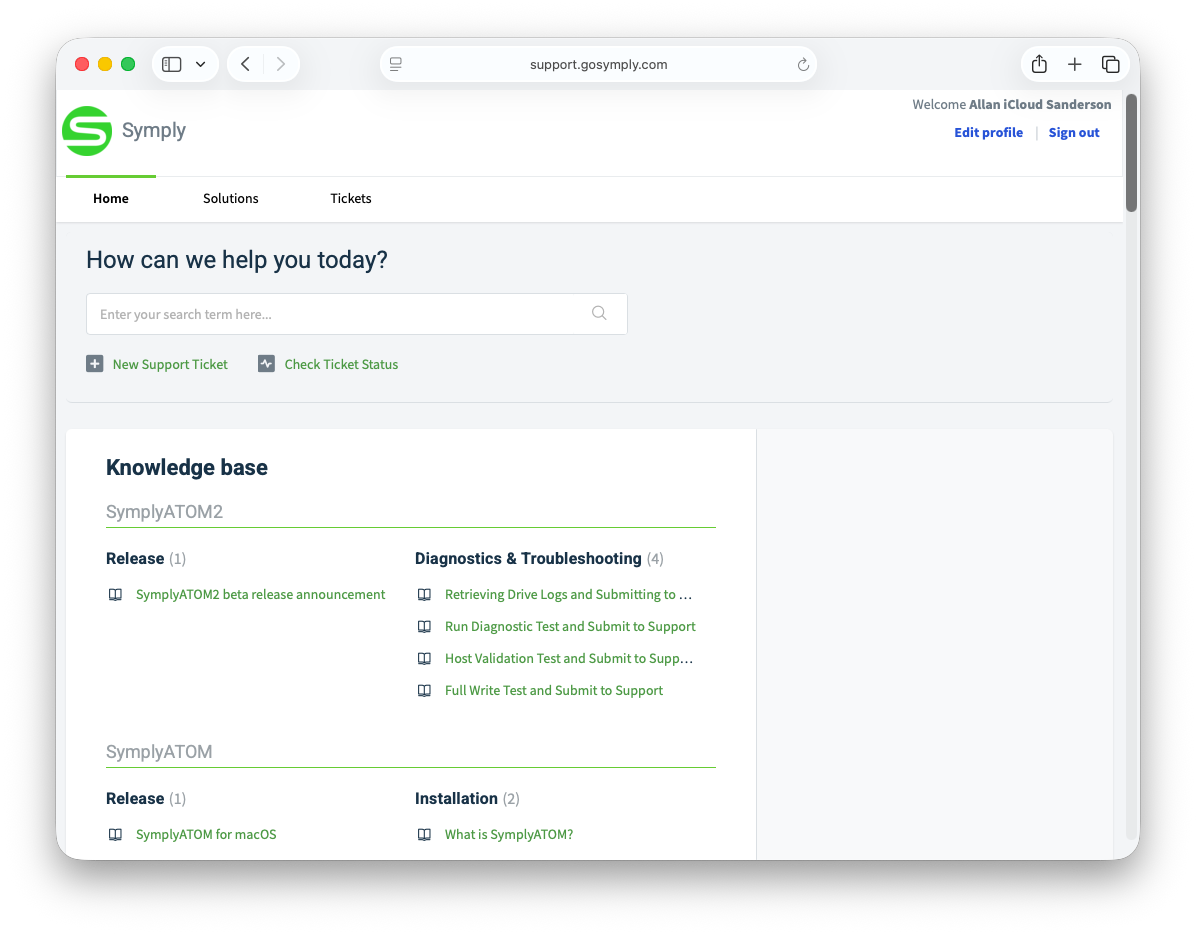Click the yellow minimize window button

coord(105,64)
